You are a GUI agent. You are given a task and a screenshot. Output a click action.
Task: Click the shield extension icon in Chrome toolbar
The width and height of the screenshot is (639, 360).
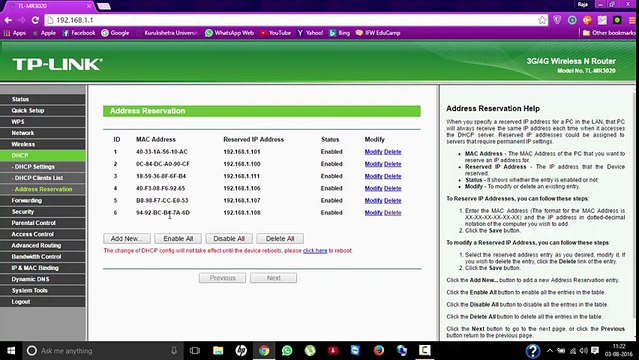coord(557,20)
